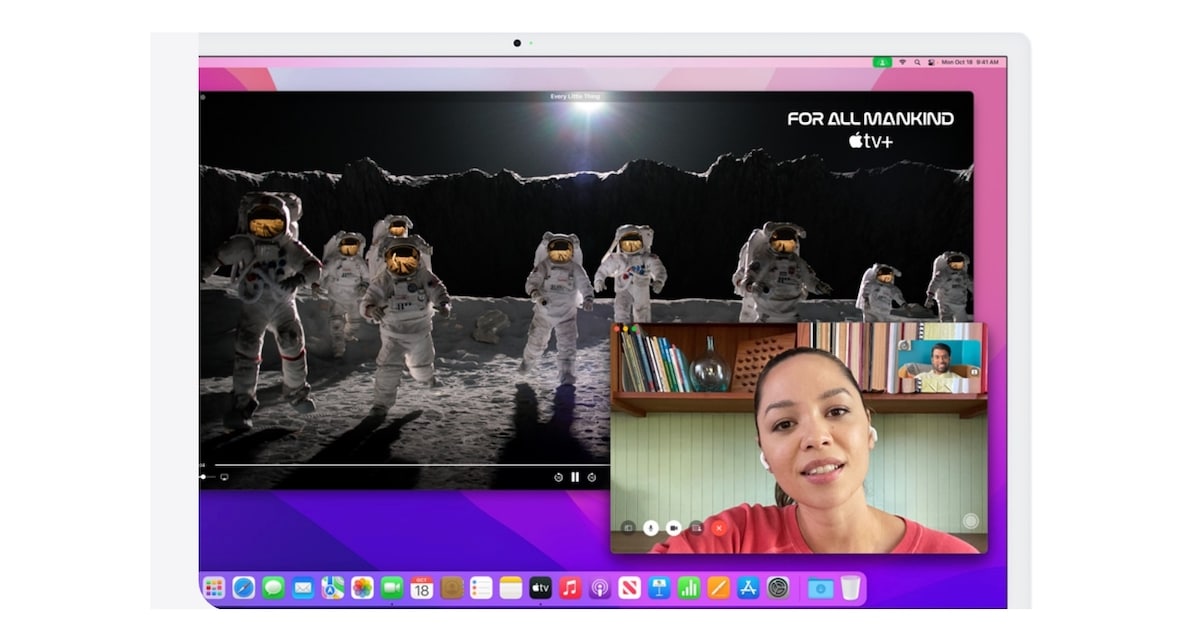Click the Every Little Thing window title

click(575, 96)
